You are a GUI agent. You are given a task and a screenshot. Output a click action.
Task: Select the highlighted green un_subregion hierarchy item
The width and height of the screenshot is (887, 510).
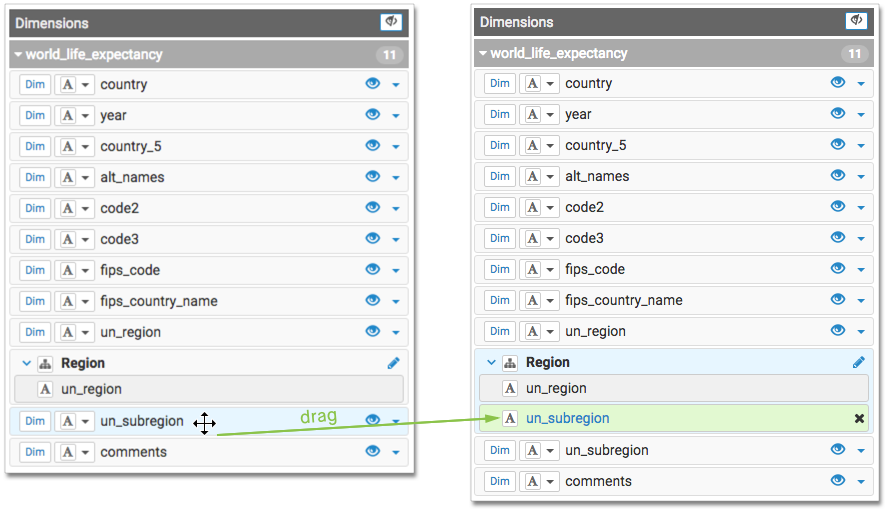tap(567, 418)
